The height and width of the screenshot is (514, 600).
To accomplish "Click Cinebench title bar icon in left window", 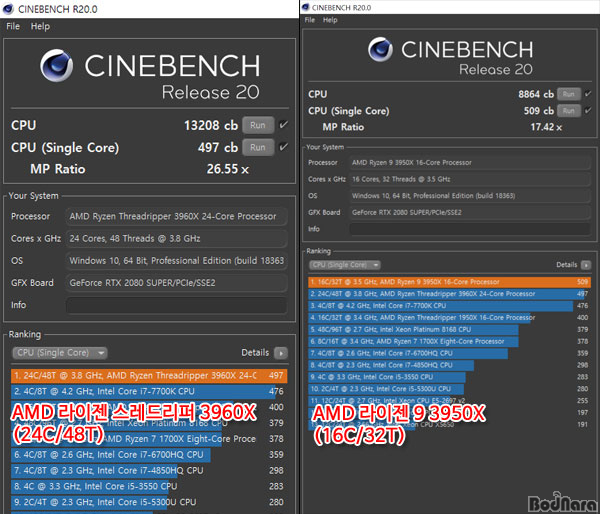I will (8, 9).
